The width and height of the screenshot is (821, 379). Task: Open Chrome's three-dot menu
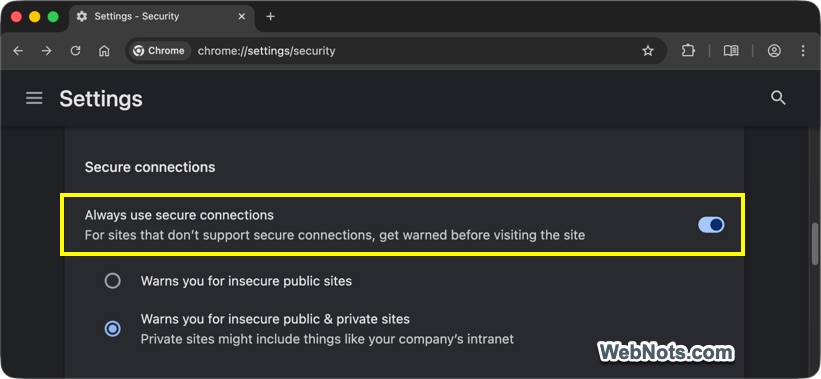point(803,51)
